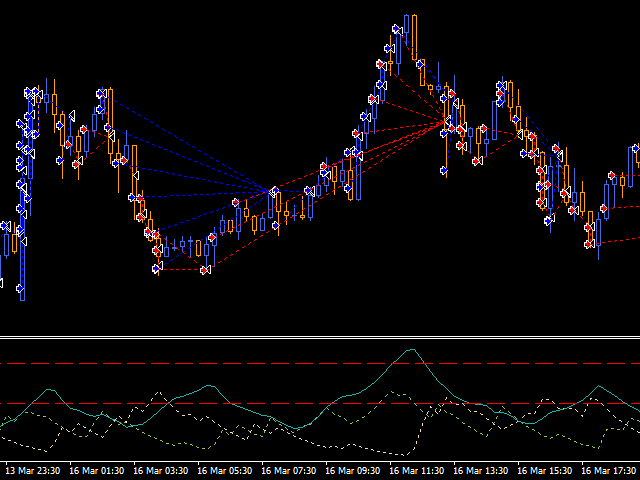The width and height of the screenshot is (640, 480).
Task: Select the point where red dashed lines converge
Action: (444, 121)
